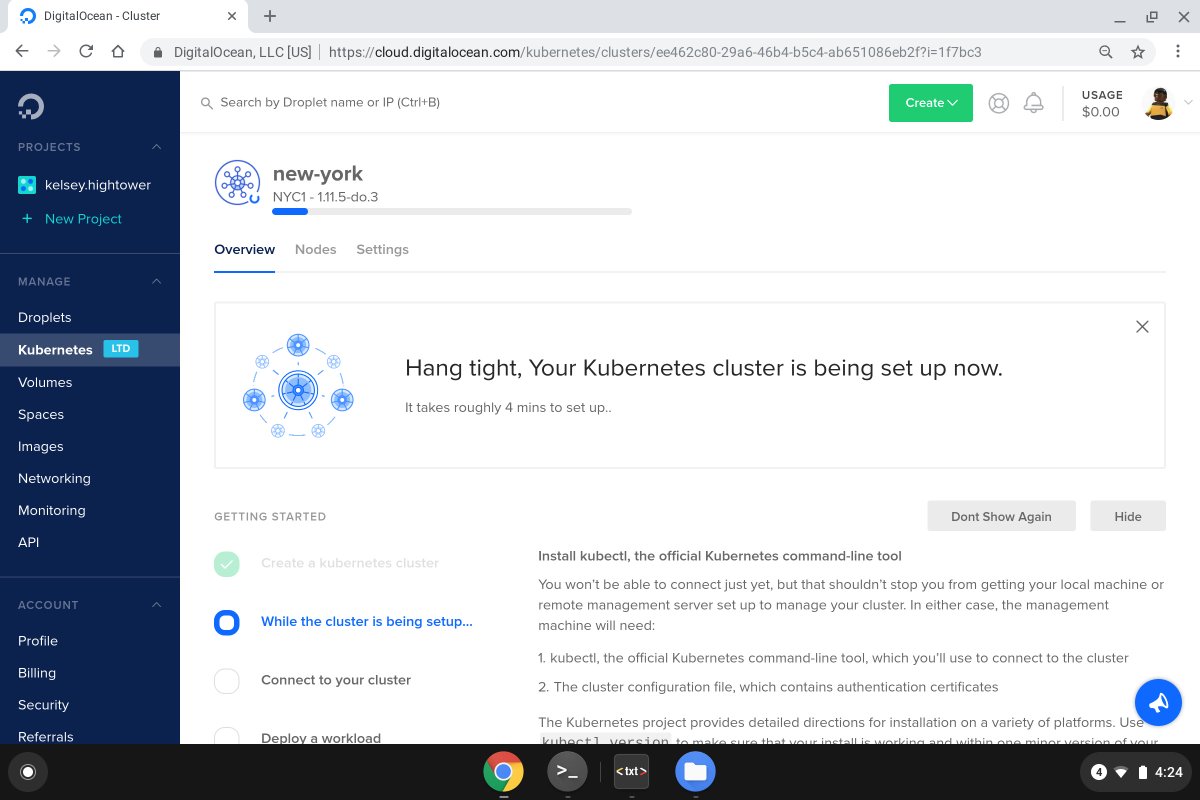Open Files app from shelf

[695, 772]
